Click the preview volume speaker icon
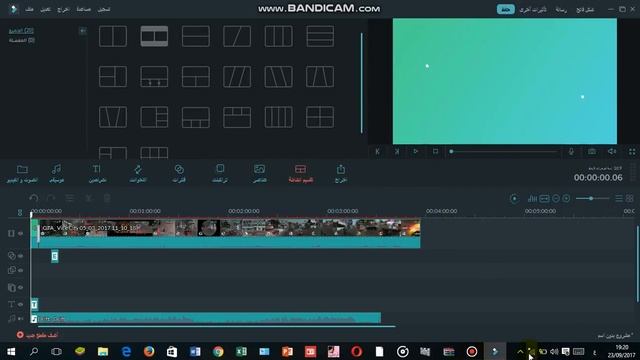The image size is (640, 360). click(x=612, y=151)
